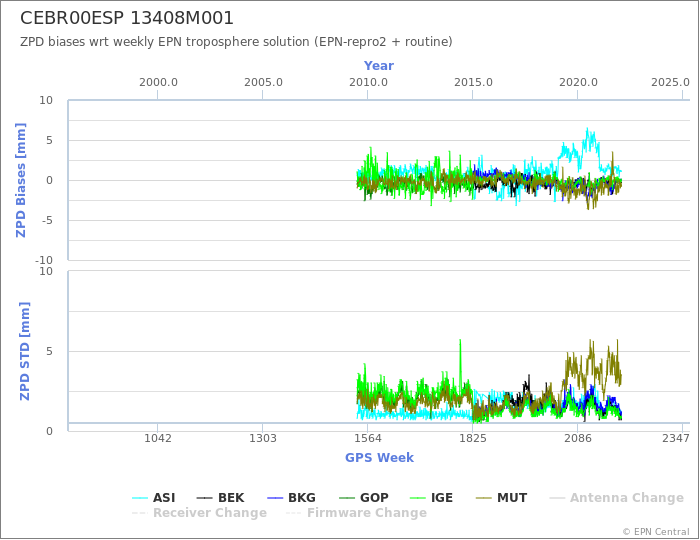Click the blue BKG line marker

click(x=275, y=498)
